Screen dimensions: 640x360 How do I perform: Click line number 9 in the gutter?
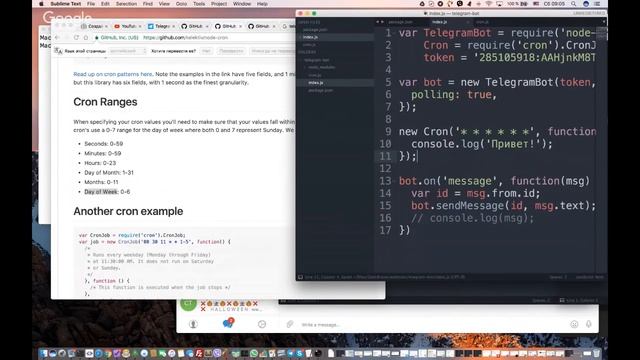click(x=388, y=131)
